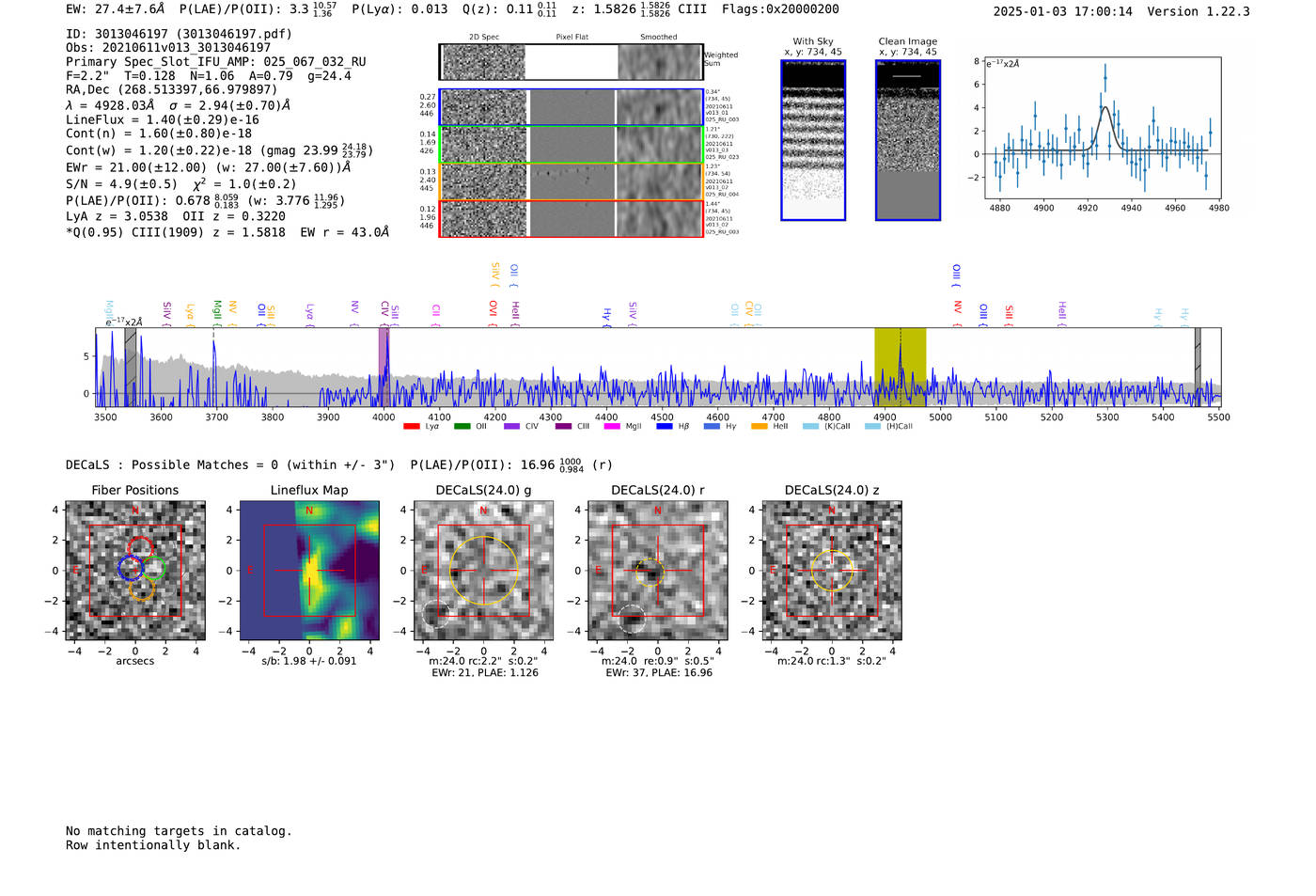The width and height of the screenshot is (1316, 896).
Task: Click the RA,Dec coordinates line
Action: (172, 90)
